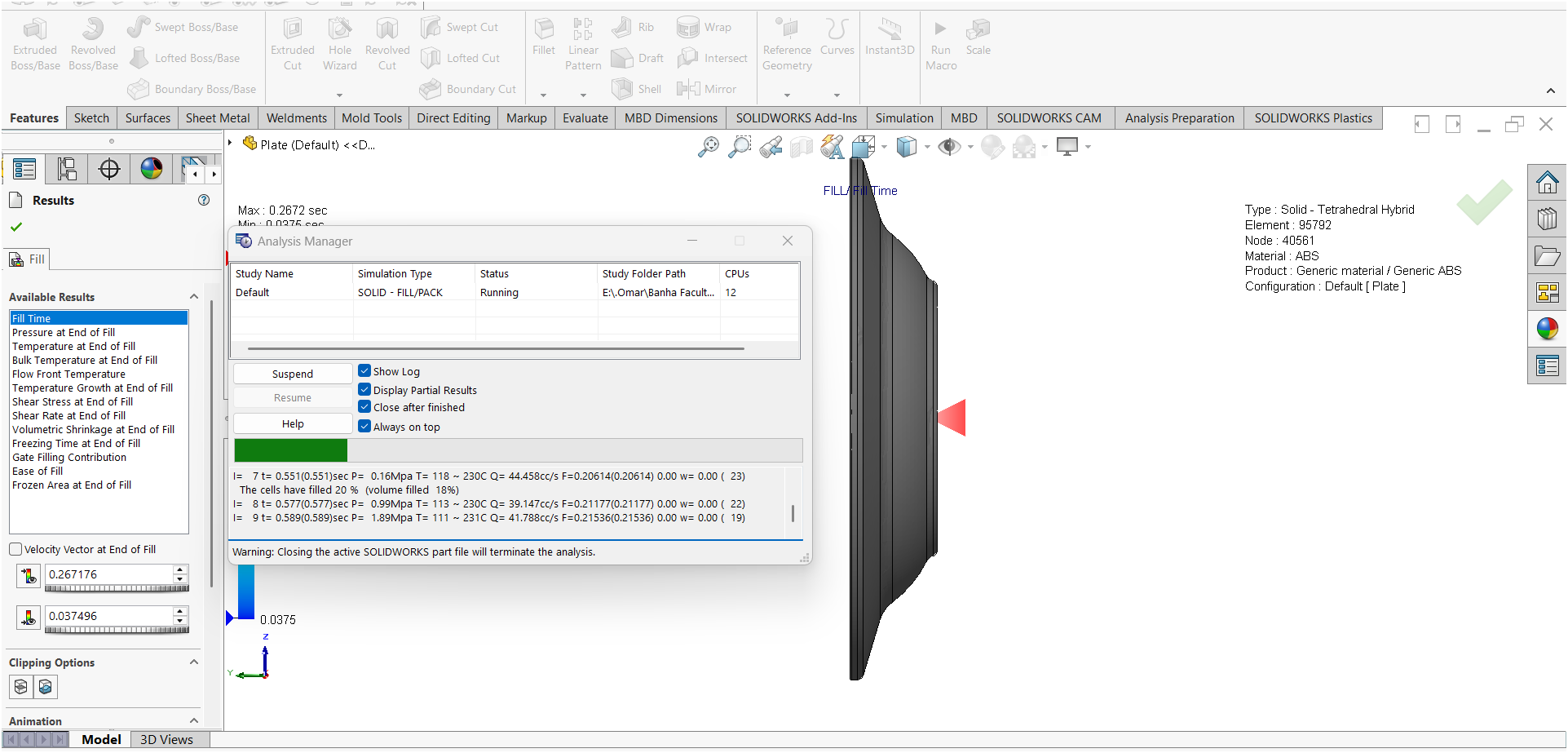Image resolution: width=1568 pixels, height=753 pixels.
Task: Click the Display Style cube icon
Action: [x=906, y=147]
